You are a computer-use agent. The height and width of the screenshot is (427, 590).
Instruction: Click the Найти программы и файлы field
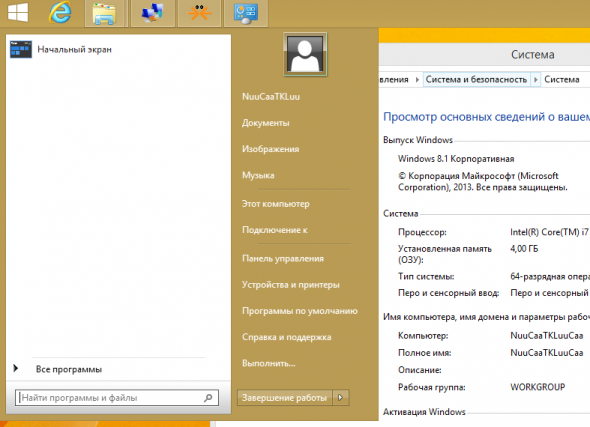pos(117,398)
